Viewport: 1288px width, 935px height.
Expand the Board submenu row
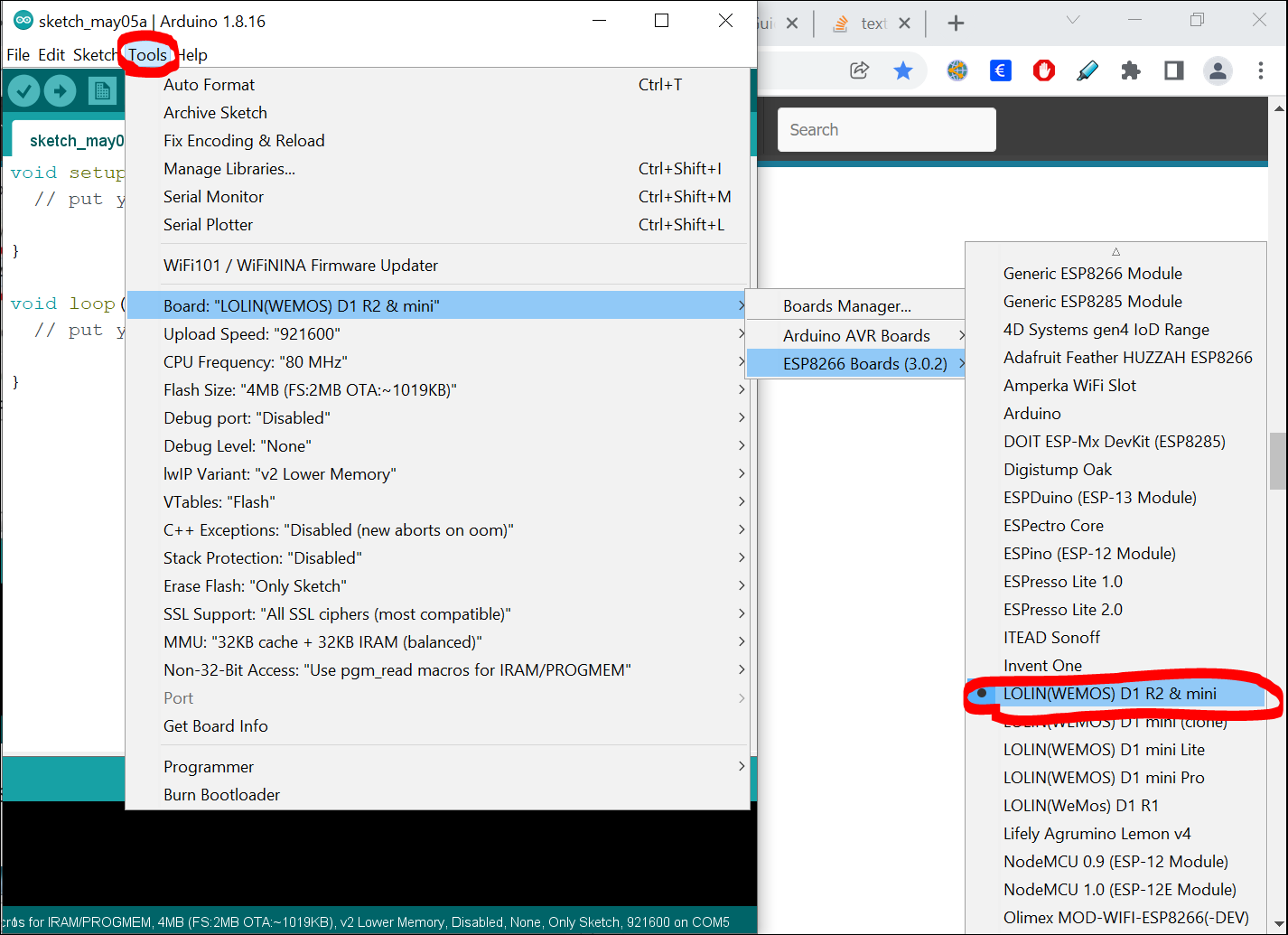(x=437, y=305)
